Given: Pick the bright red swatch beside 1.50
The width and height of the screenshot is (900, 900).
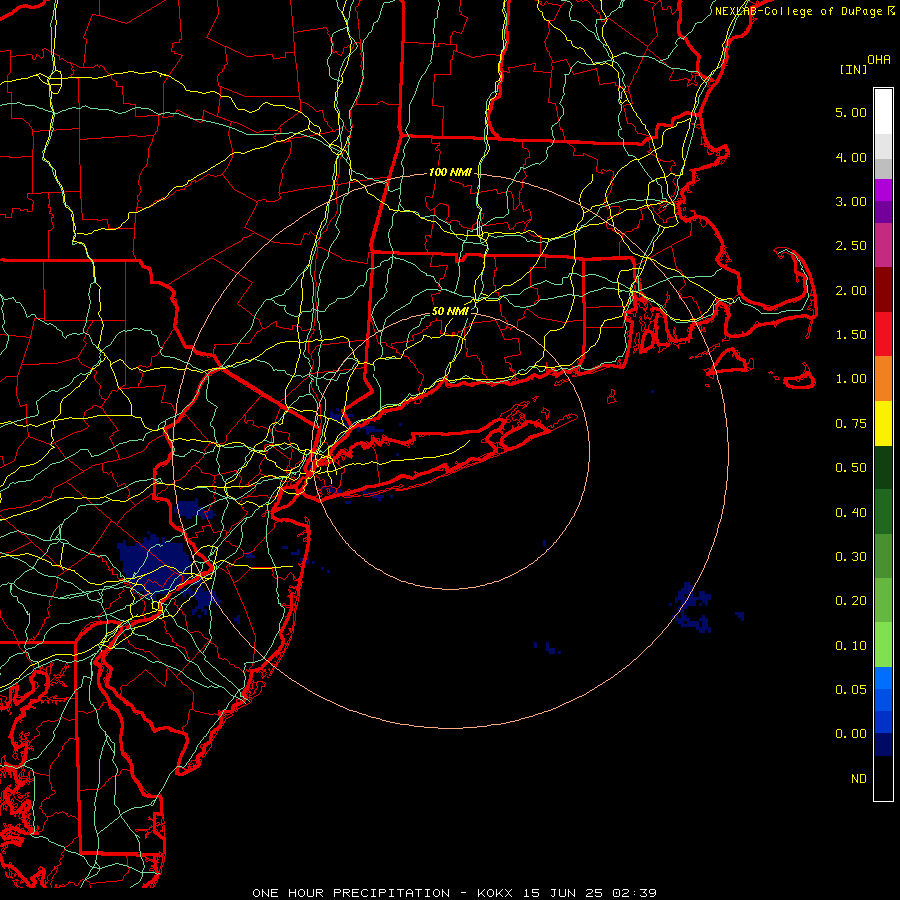Looking at the screenshot, I should (883, 334).
